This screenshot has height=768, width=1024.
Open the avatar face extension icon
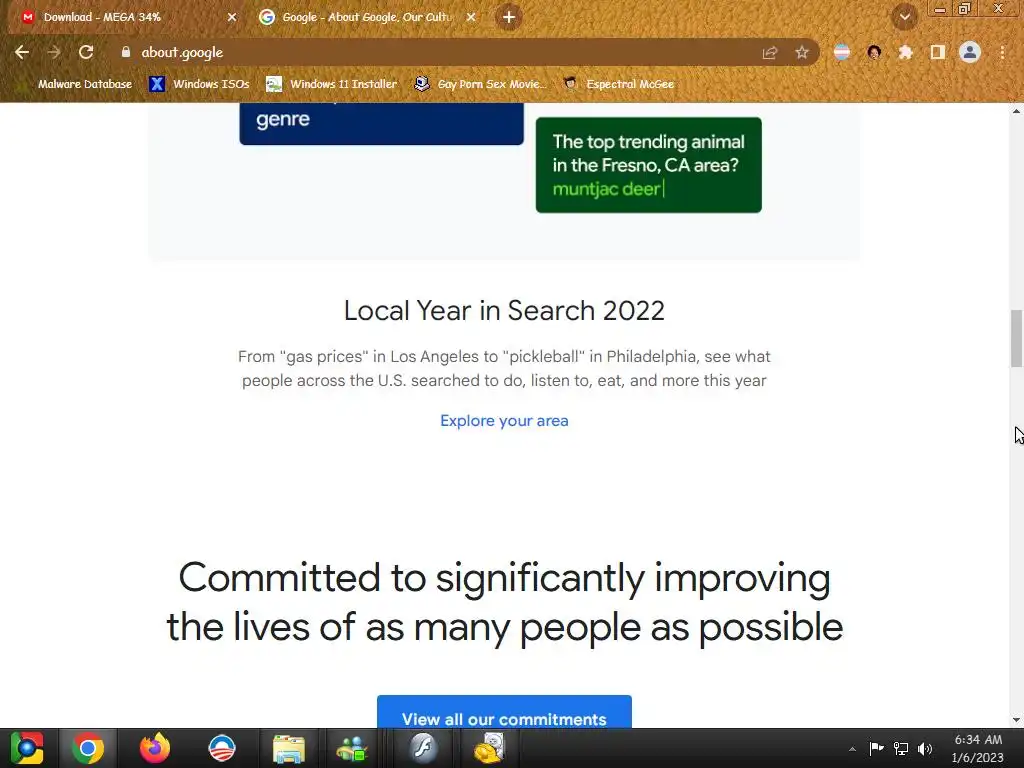point(874,52)
